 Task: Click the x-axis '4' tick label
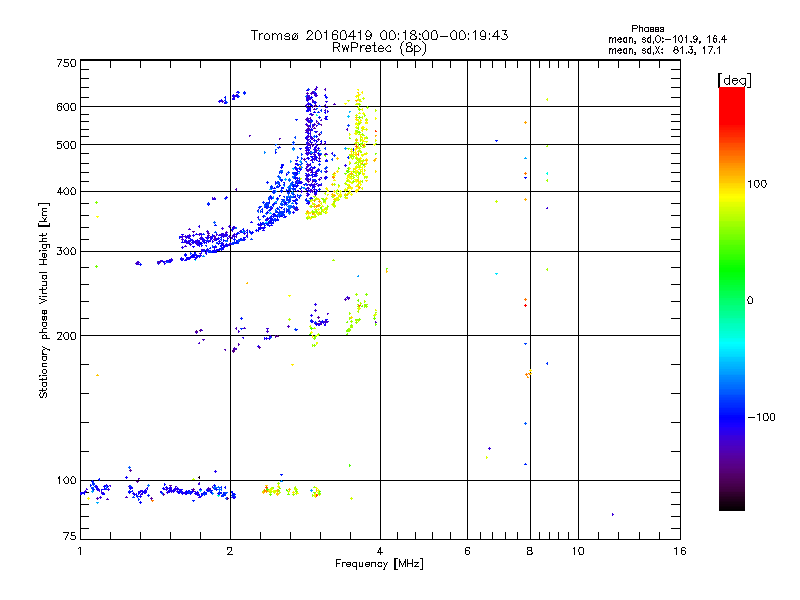[x=380, y=551]
